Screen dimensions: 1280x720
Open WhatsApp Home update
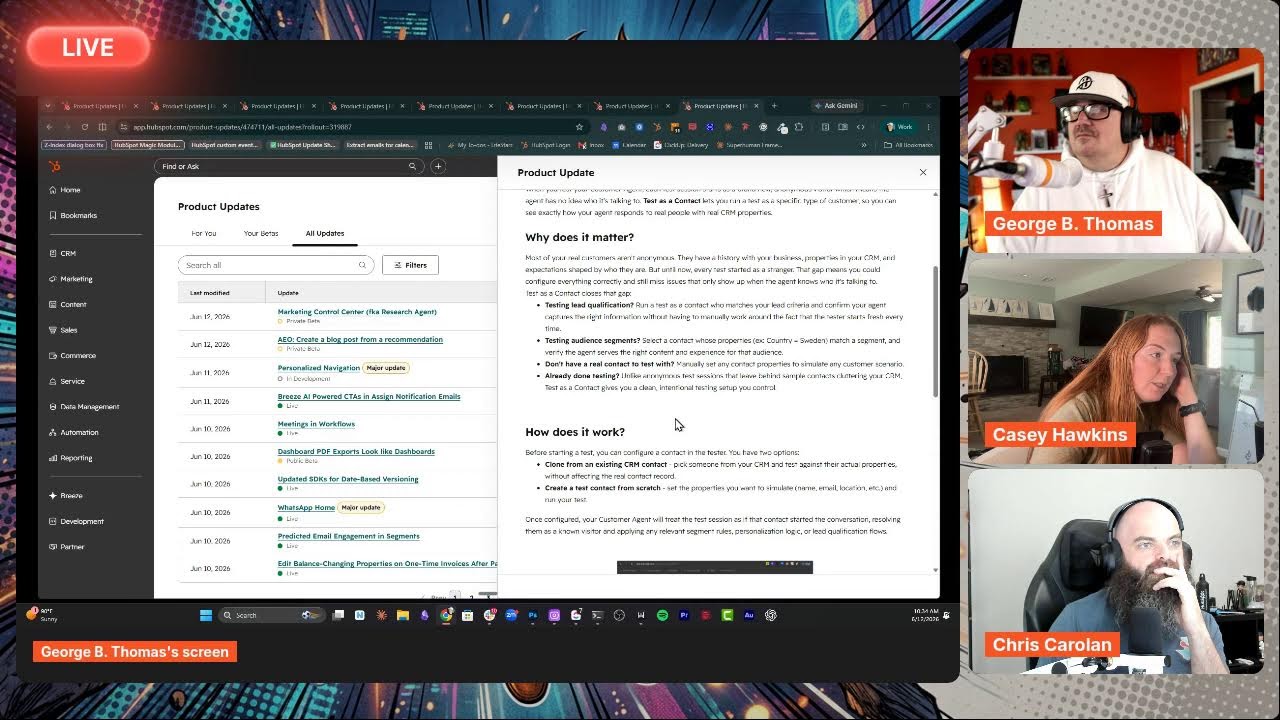click(x=306, y=507)
